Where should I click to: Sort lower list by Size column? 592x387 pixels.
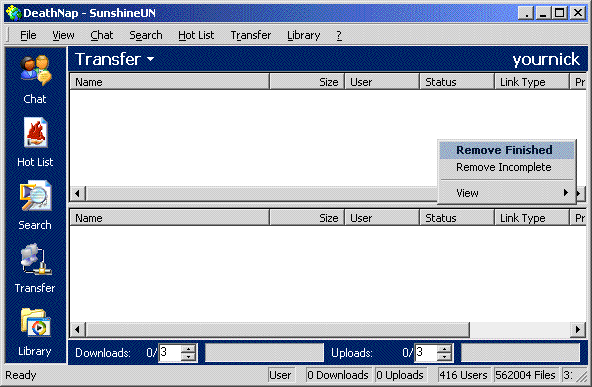click(307, 218)
